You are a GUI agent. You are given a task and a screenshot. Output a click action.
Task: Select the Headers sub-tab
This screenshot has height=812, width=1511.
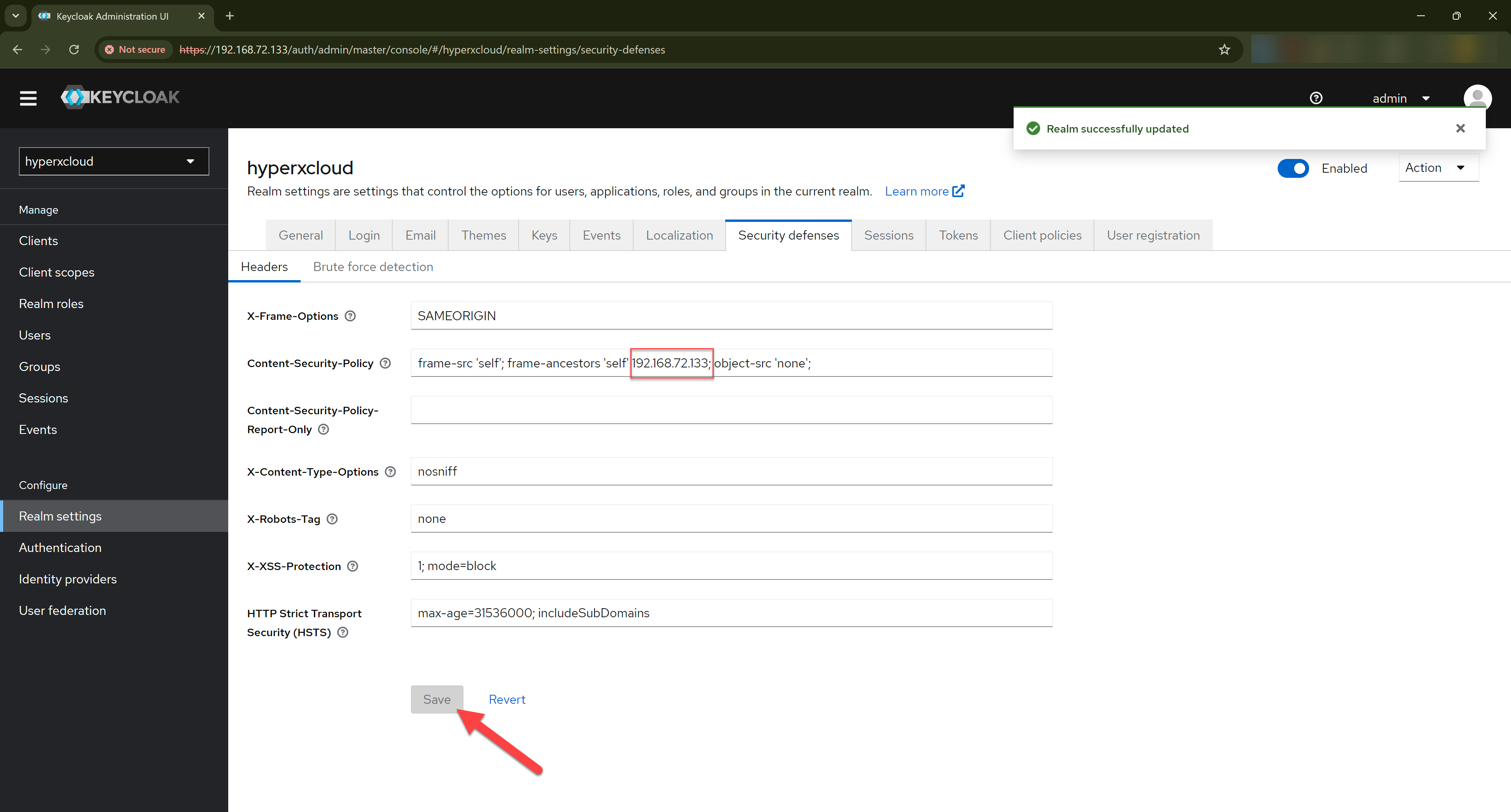click(264, 267)
